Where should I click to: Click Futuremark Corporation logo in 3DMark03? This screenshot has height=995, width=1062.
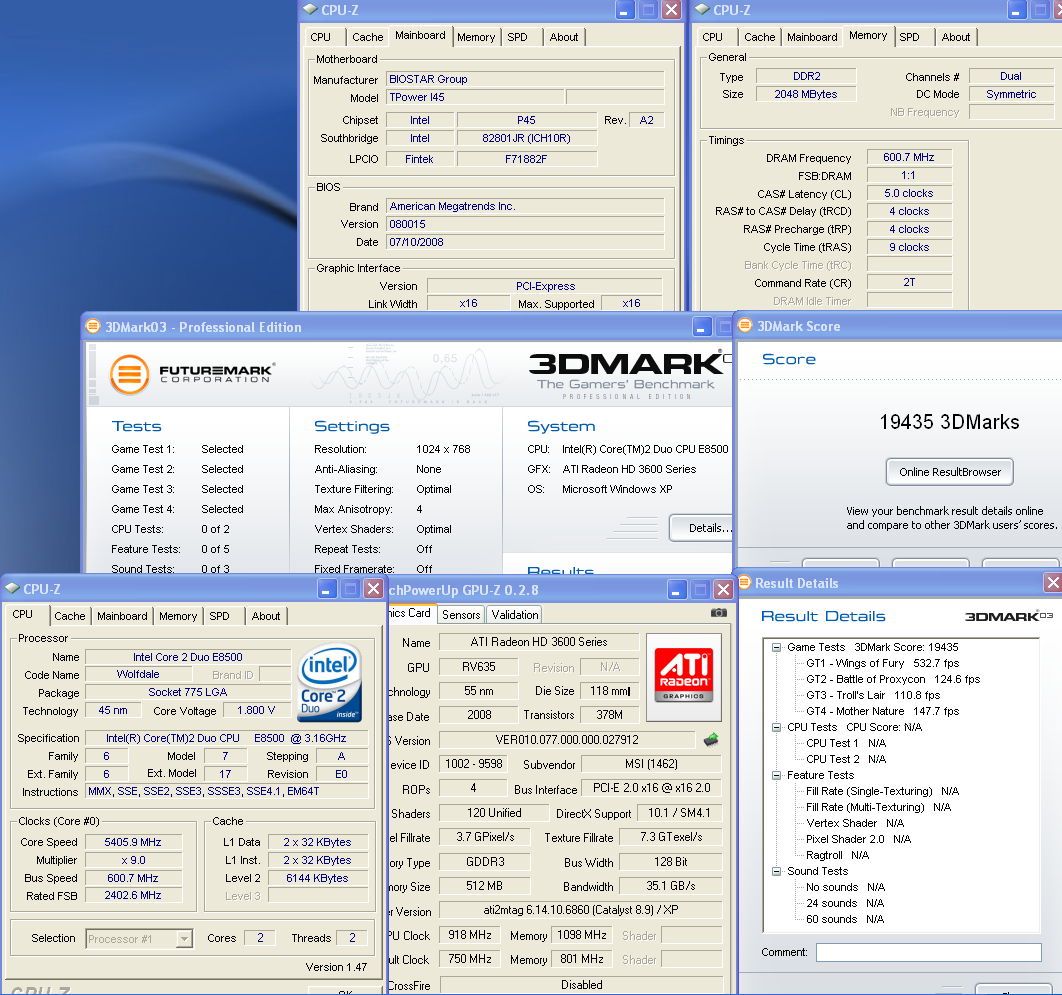point(192,373)
